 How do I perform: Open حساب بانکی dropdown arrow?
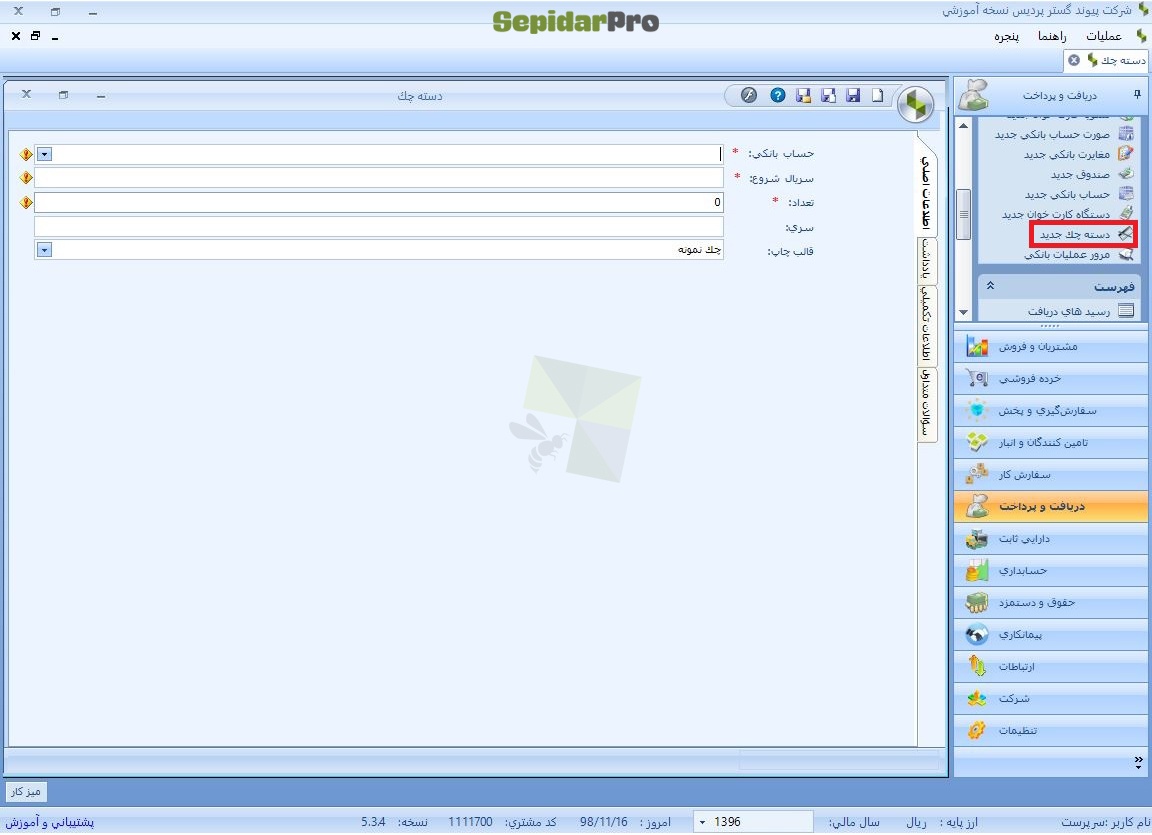click(44, 154)
